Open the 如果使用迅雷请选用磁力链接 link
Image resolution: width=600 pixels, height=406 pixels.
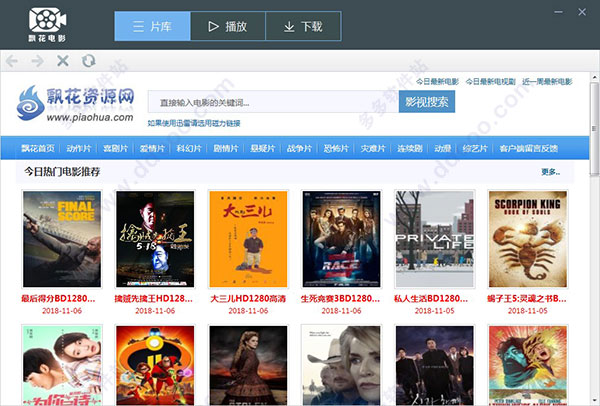point(194,123)
